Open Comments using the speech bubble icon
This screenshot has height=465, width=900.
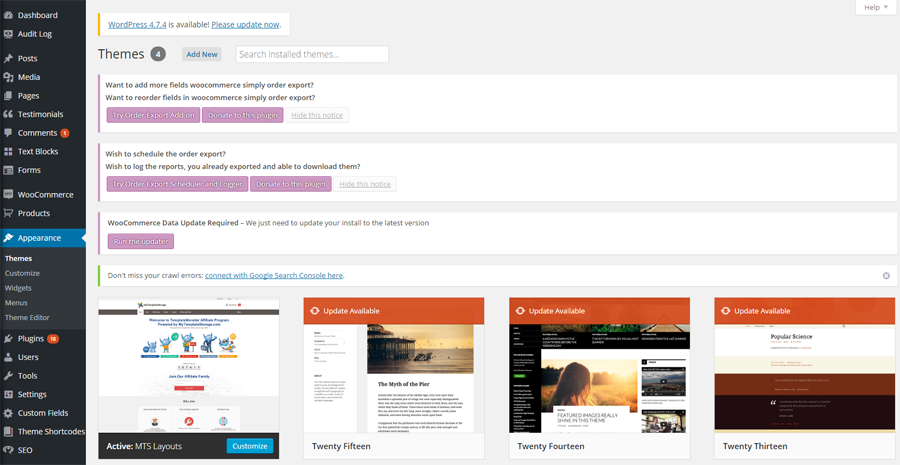pos(8,133)
